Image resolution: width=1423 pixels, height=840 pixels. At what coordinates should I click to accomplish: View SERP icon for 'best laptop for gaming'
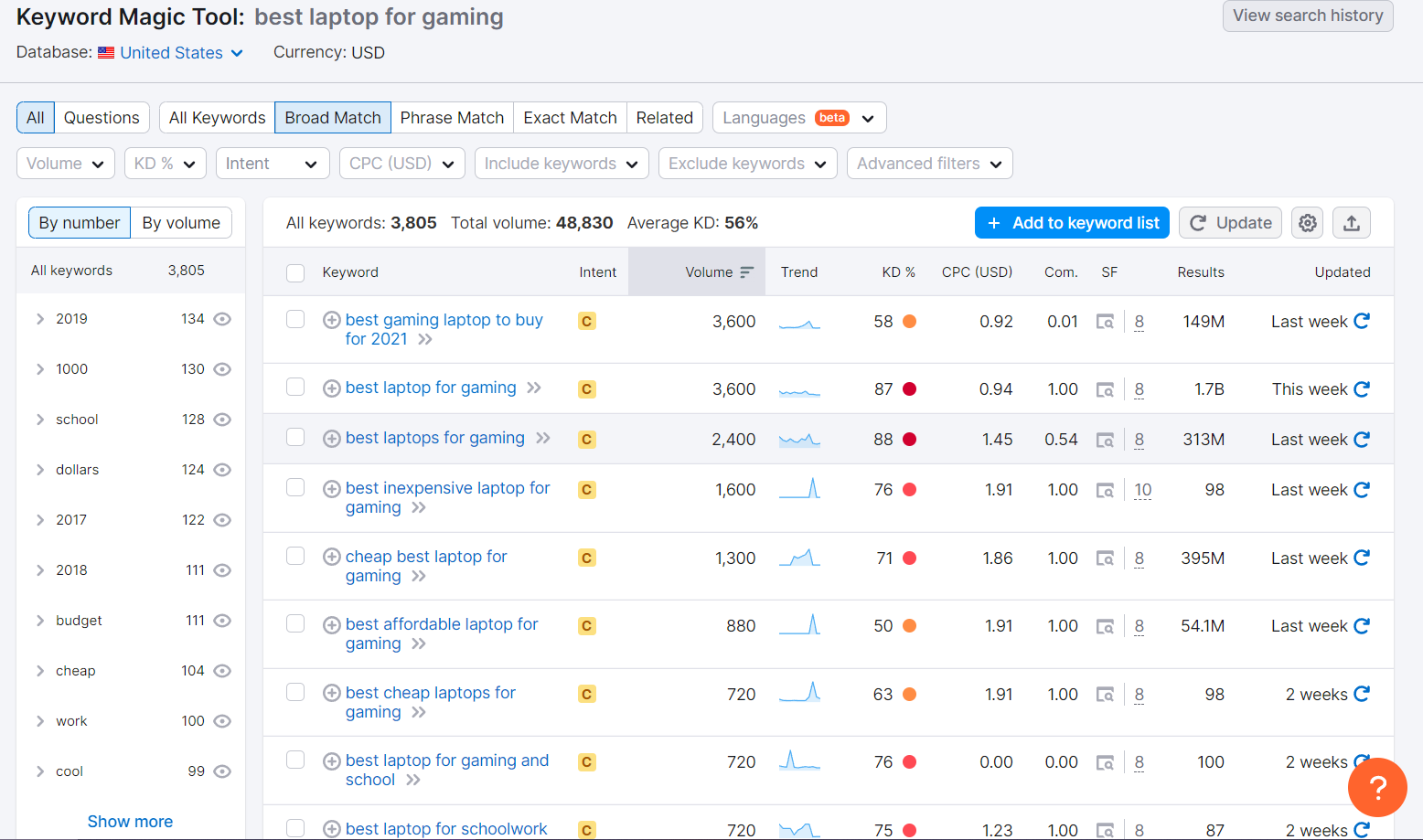[1106, 390]
